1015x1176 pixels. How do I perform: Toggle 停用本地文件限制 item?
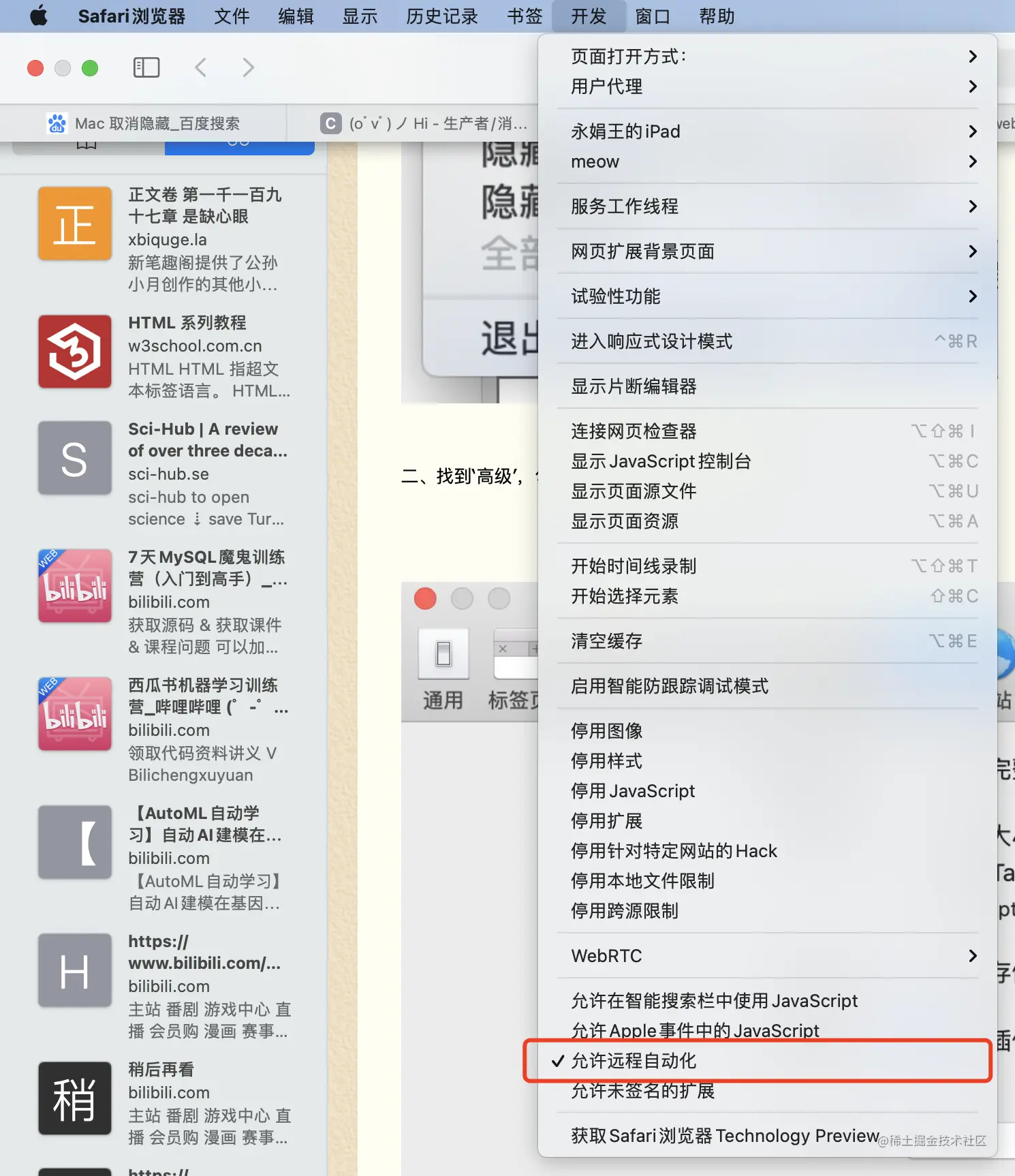pyautogui.click(x=768, y=881)
